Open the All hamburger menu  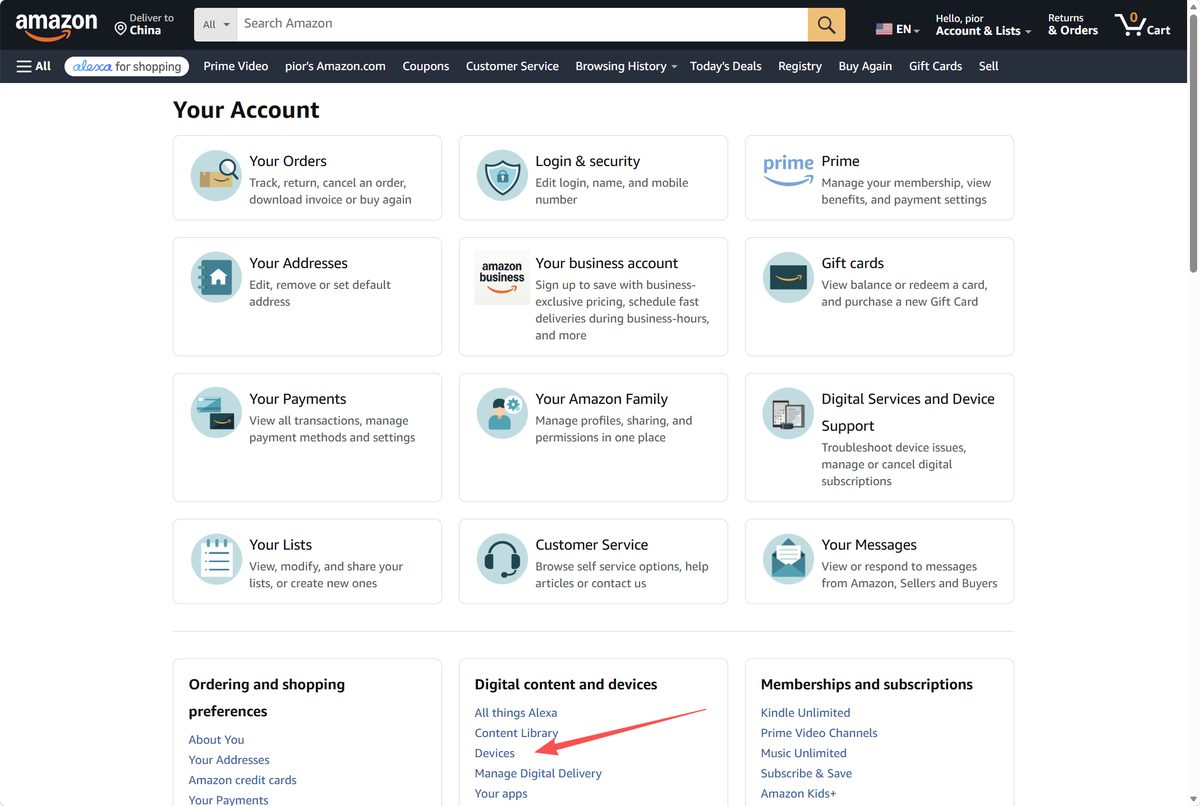[x=34, y=66]
